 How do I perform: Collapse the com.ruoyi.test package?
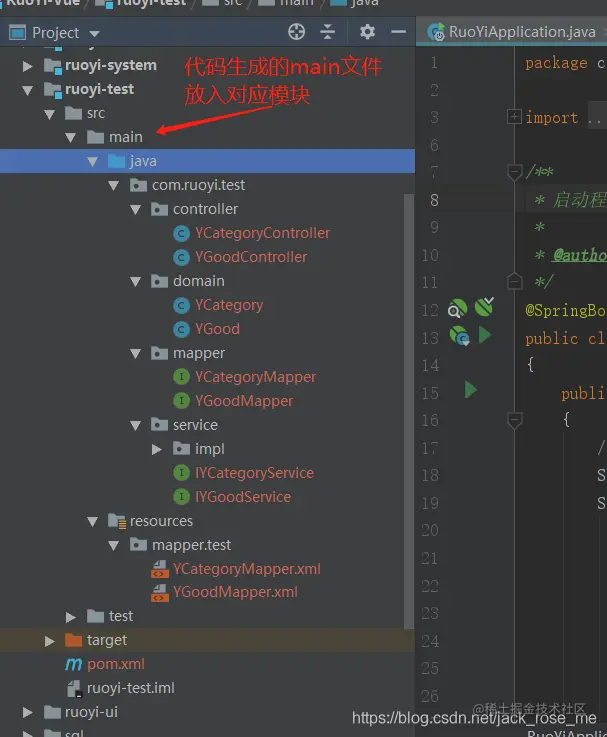click(114, 186)
